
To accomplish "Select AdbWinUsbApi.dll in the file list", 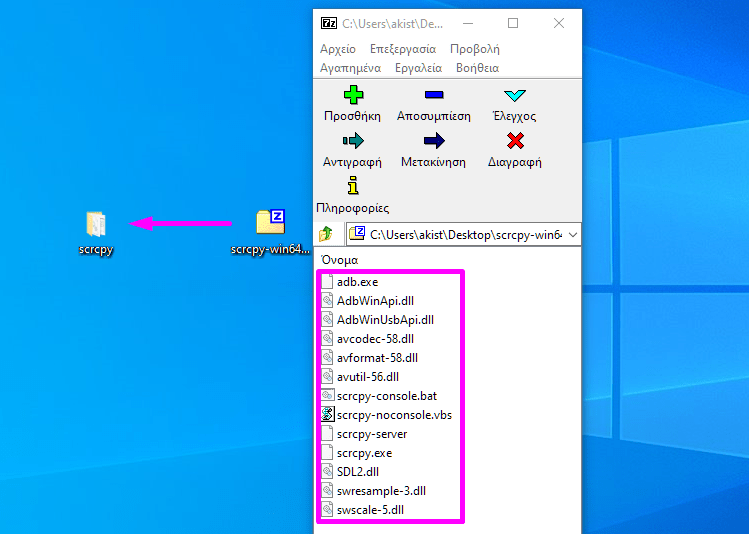I will pos(385,320).
